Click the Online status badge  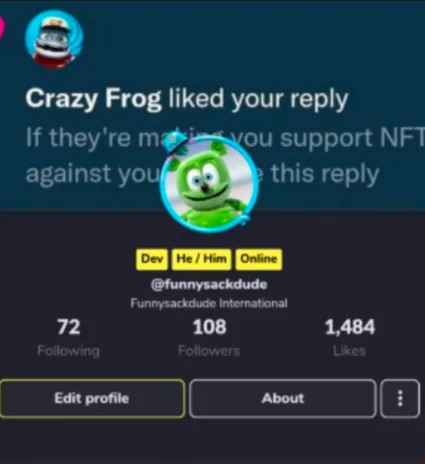(x=259, y=259)
